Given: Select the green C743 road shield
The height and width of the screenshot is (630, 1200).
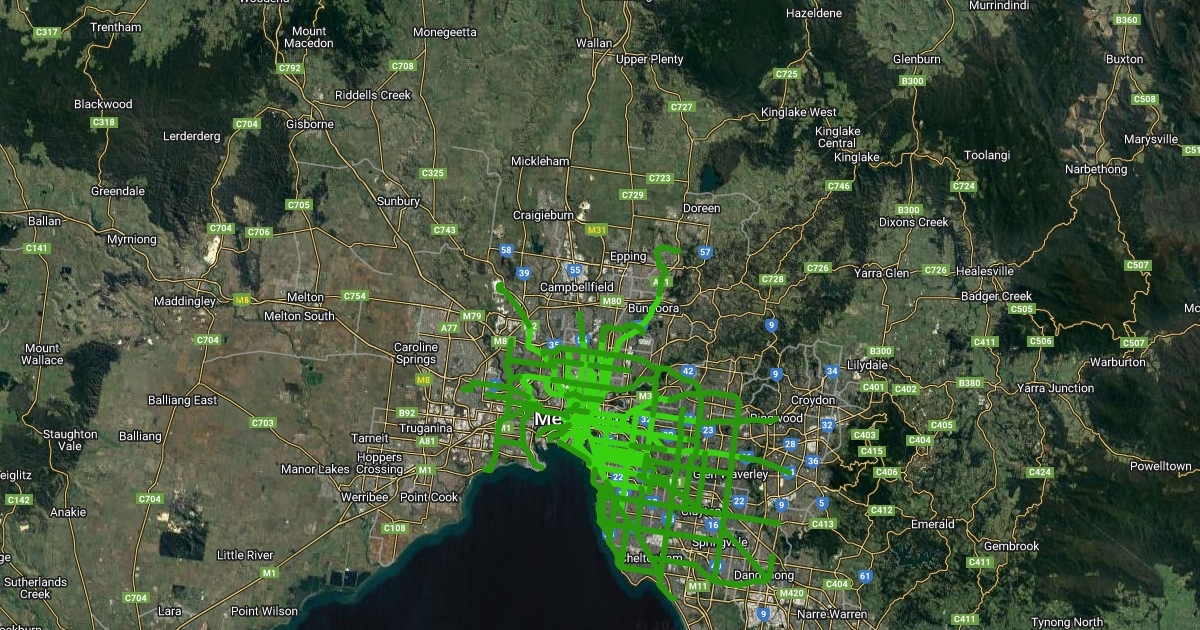Looking at the screenshot, I should pos(445,230).
